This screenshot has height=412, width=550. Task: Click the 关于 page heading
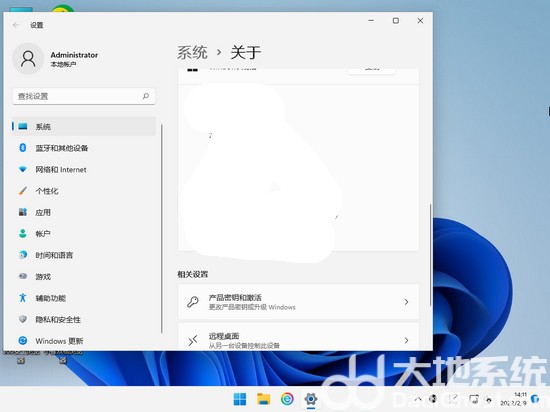246,53
